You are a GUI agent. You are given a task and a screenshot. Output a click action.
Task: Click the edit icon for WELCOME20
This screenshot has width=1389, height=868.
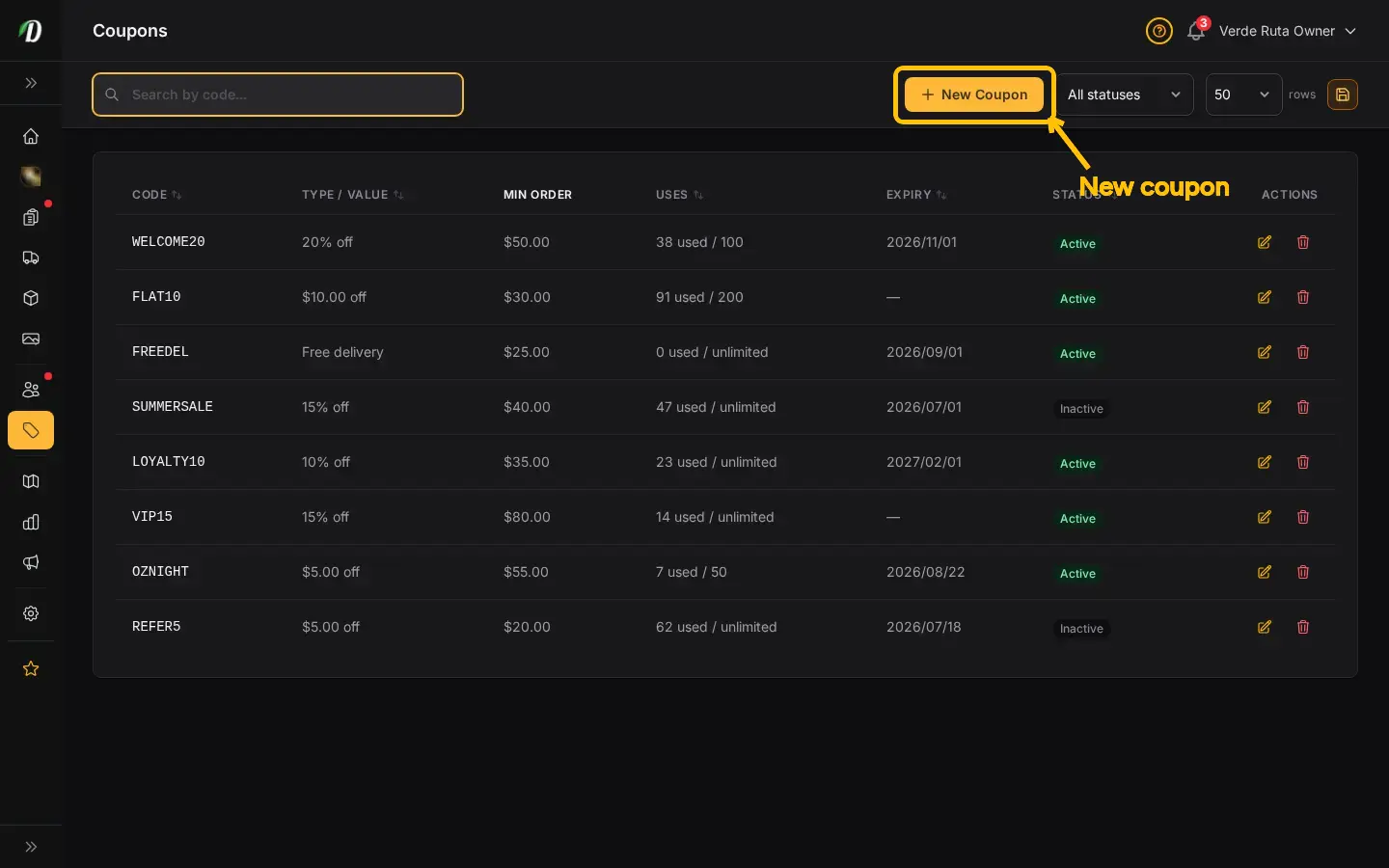pos(1265,242)
